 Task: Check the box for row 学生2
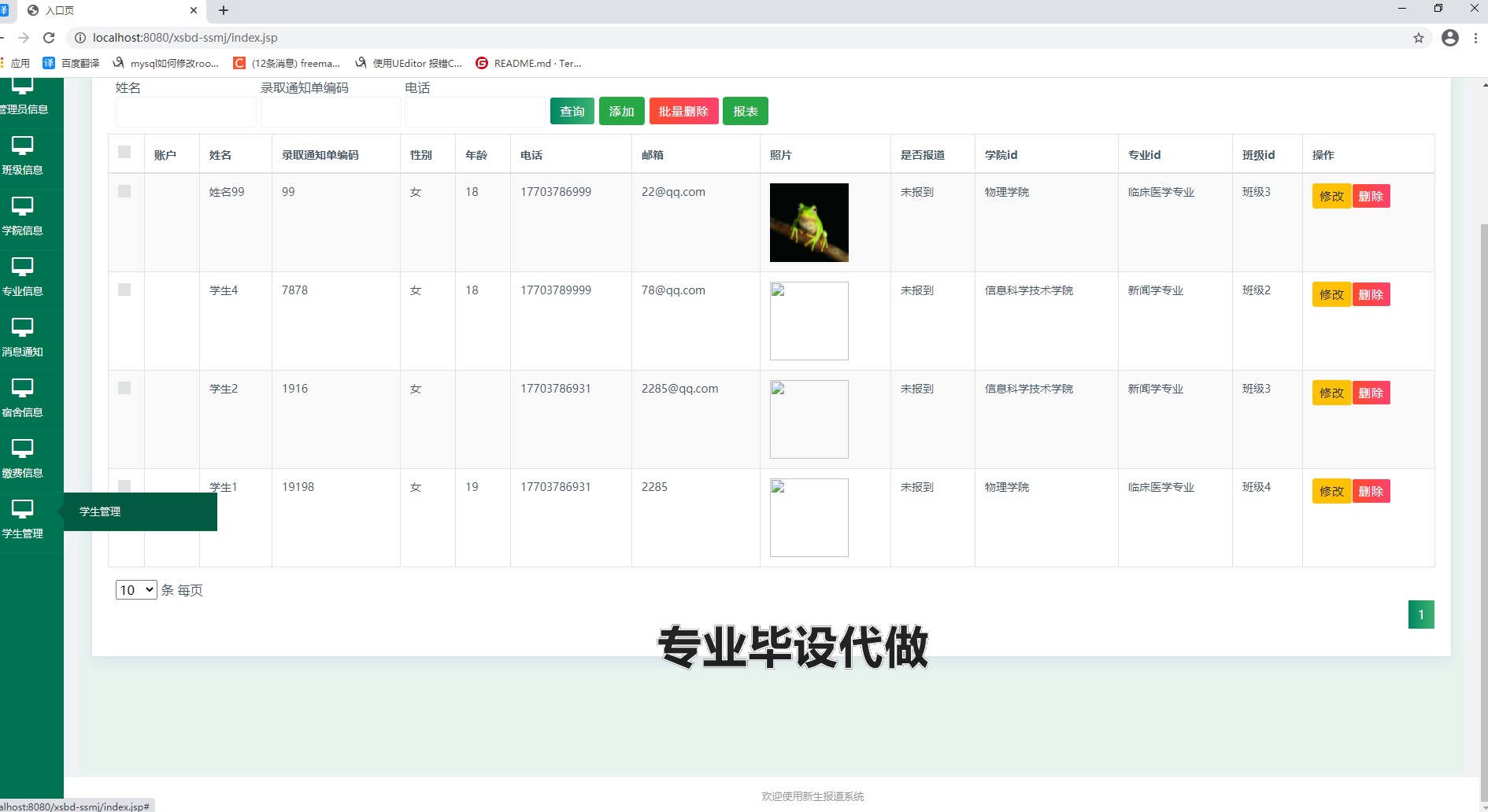[124, 388]
